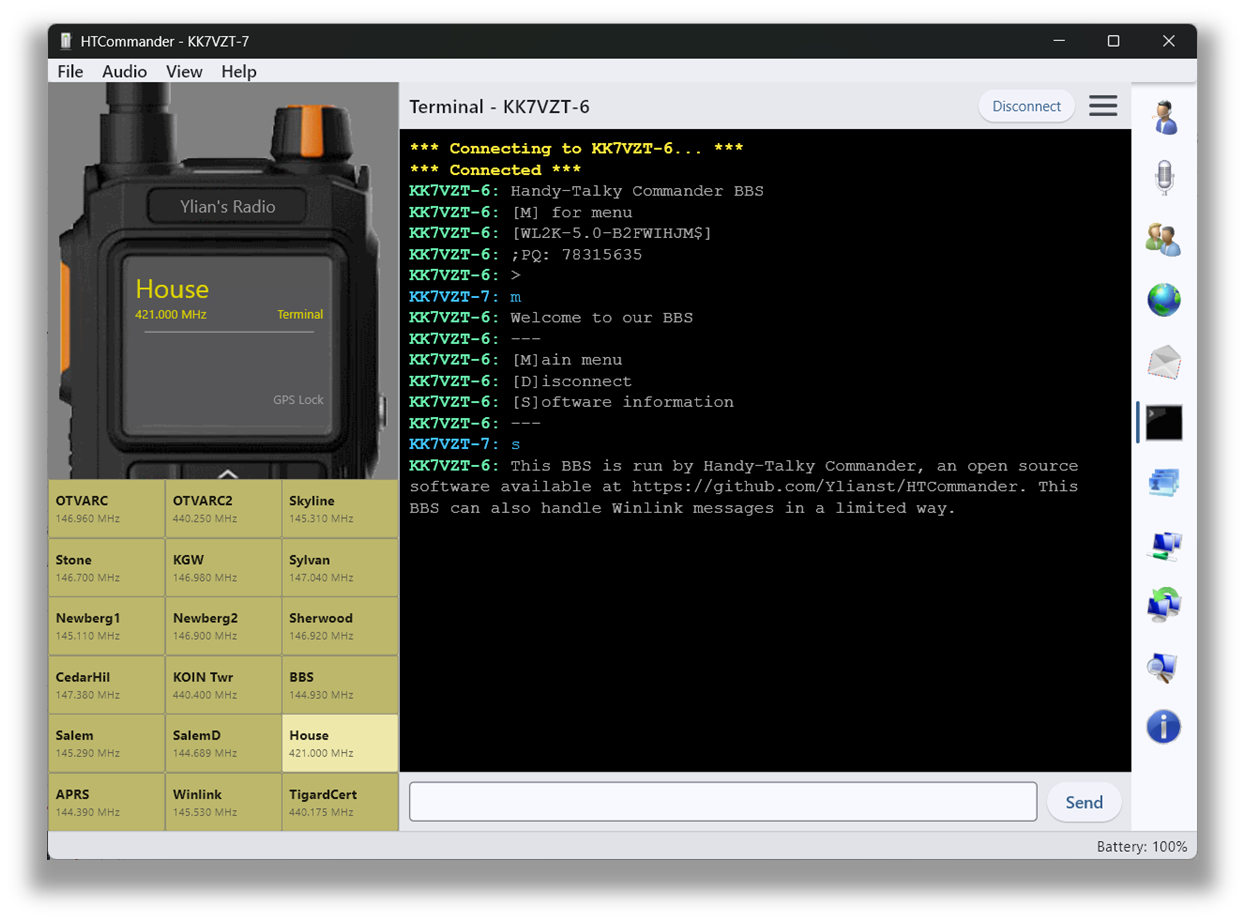Open the networked computers sidebar icon
The width and height of the screenshot is (1245, 921).
pyautogui.click(x=1164, y=545)
